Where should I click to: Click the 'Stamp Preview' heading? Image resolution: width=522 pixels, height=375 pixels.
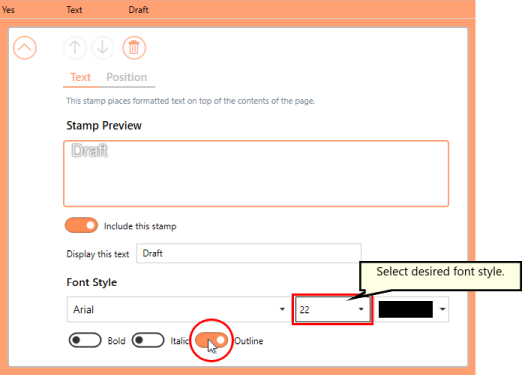tap(104, 126)
